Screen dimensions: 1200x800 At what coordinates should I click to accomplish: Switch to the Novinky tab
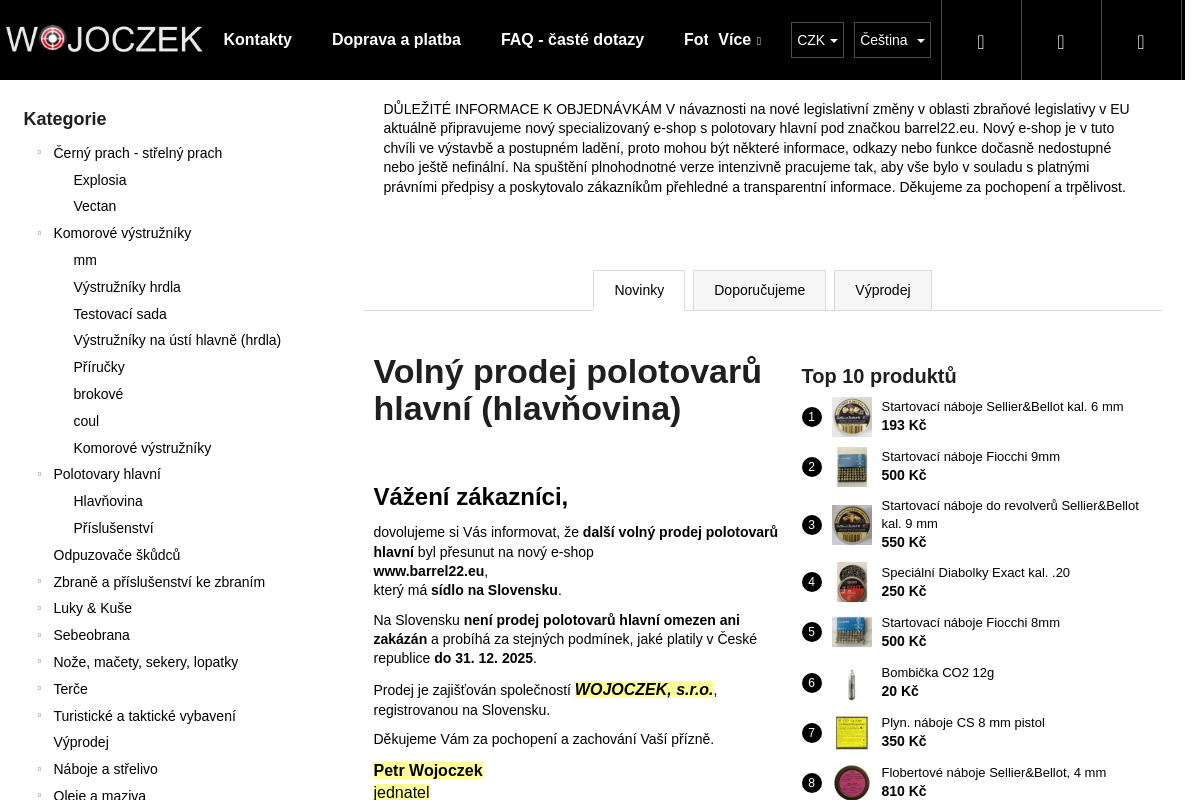639,290
